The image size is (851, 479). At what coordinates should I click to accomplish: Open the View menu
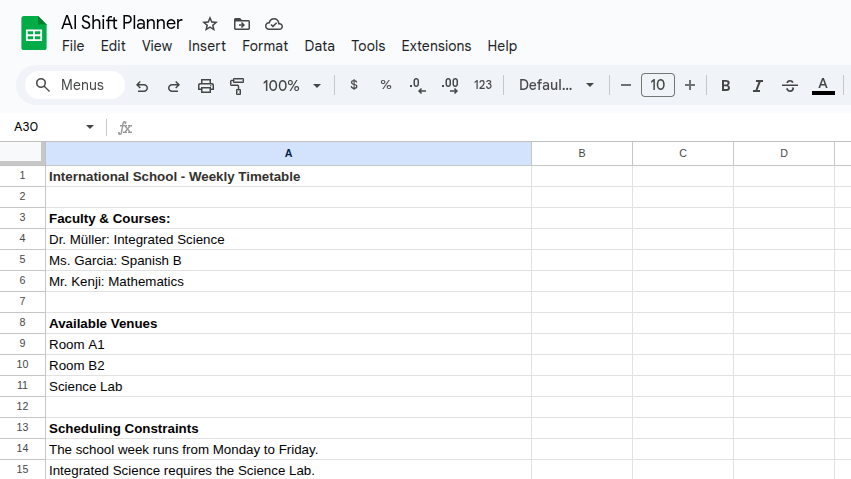[157, 46]
